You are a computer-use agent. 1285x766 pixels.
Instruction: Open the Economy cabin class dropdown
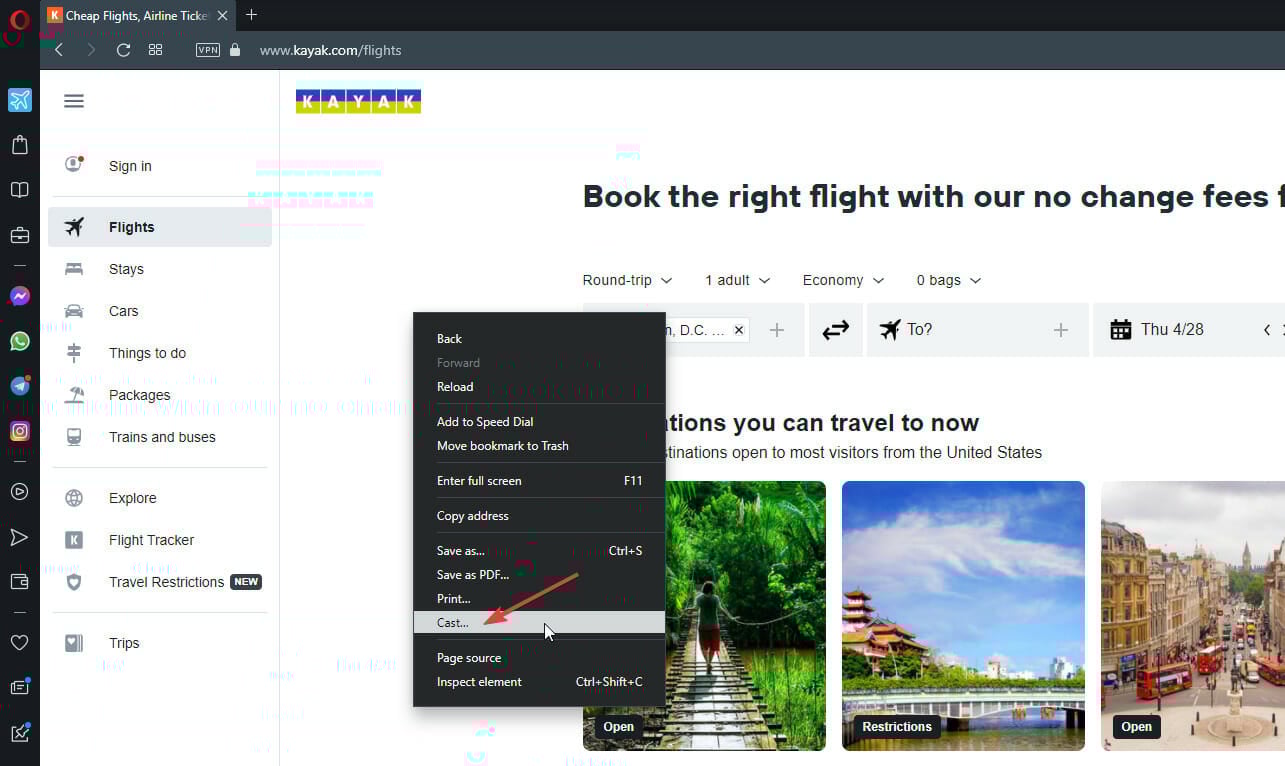pyautogui.click(x=843, y=281)
